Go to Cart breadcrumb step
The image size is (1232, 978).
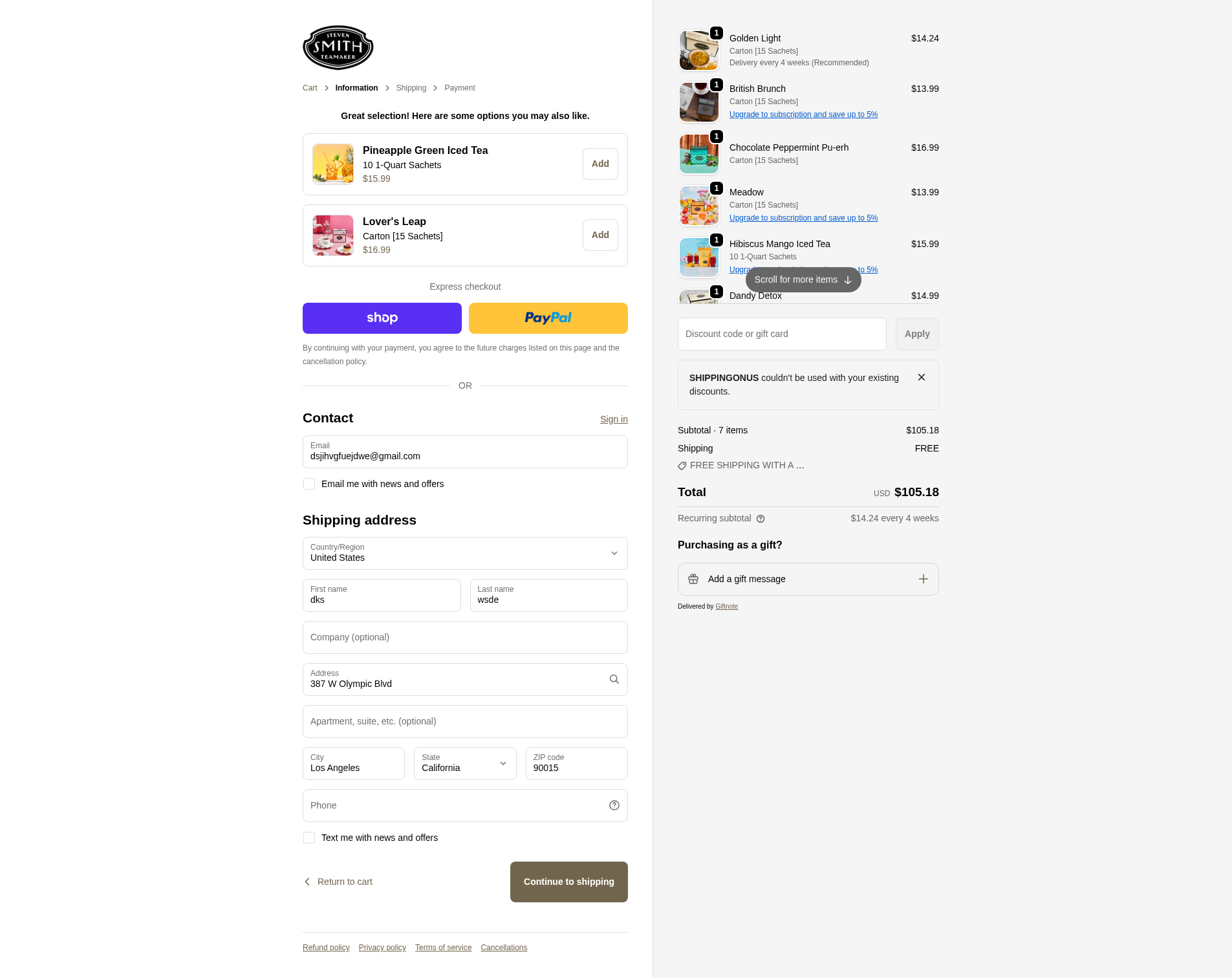pos(310,88)
